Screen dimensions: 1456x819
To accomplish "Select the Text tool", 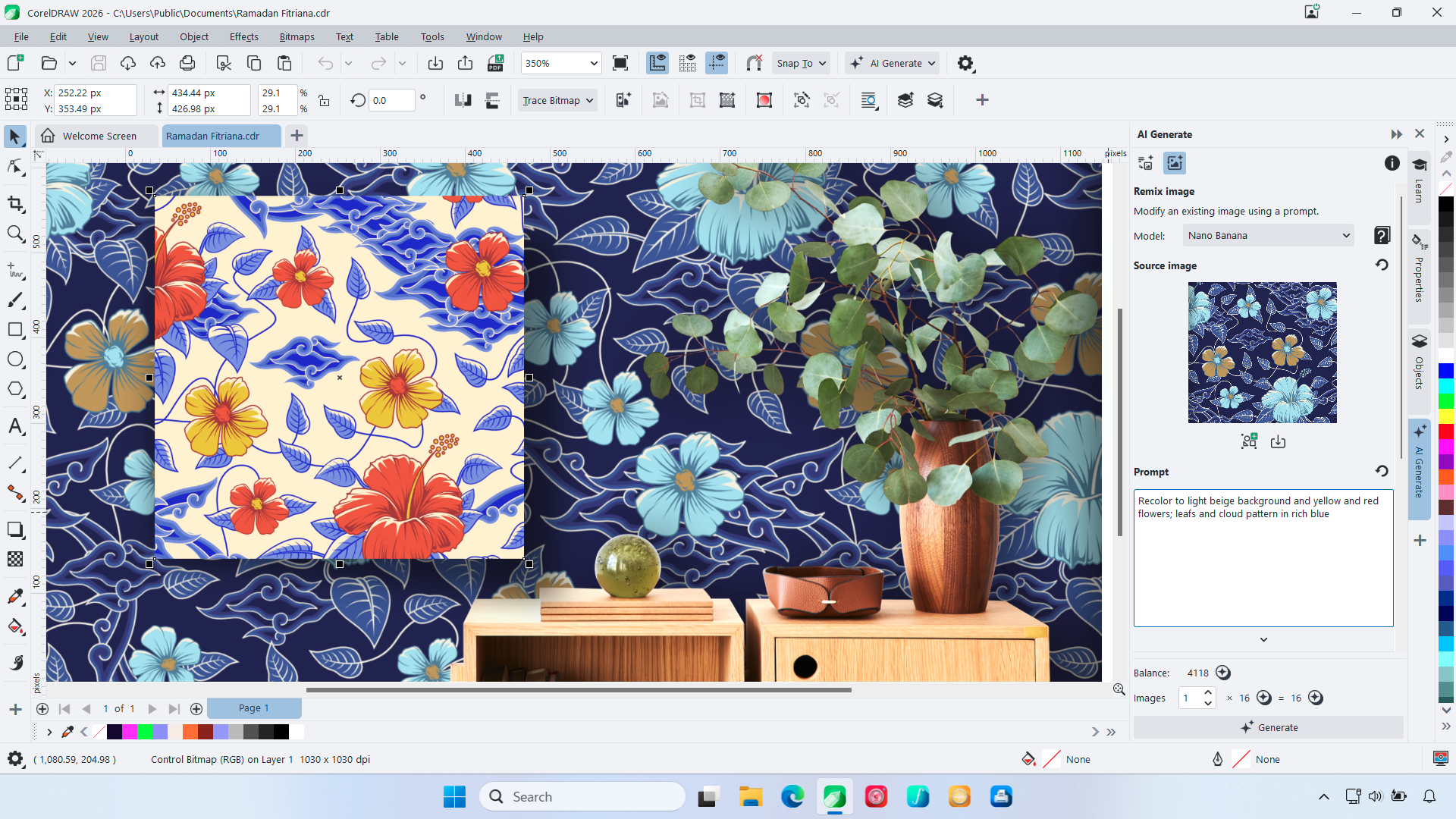I will pyautogui.click(x=15, y=426).
